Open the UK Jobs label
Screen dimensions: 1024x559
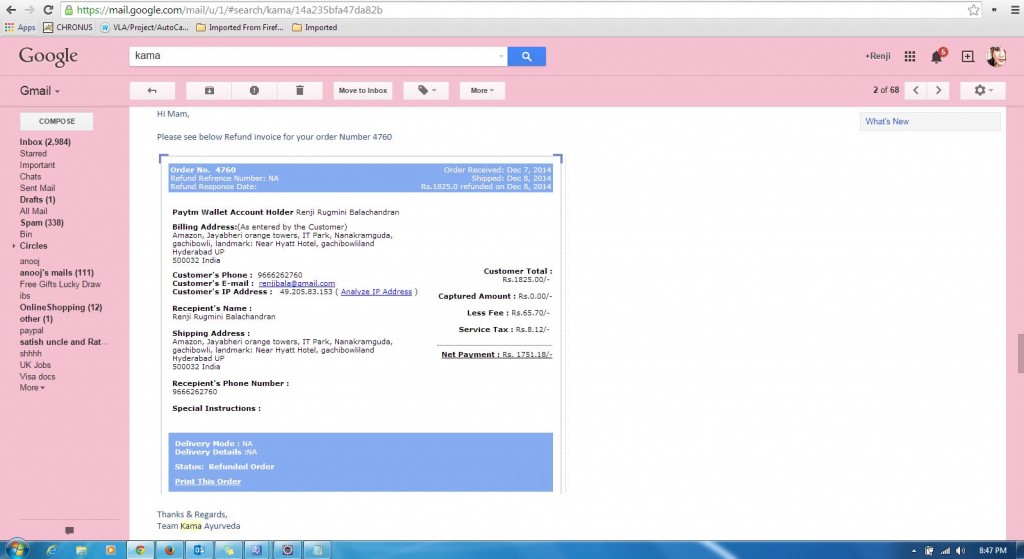pyautogui.click(x=35, y=365)
